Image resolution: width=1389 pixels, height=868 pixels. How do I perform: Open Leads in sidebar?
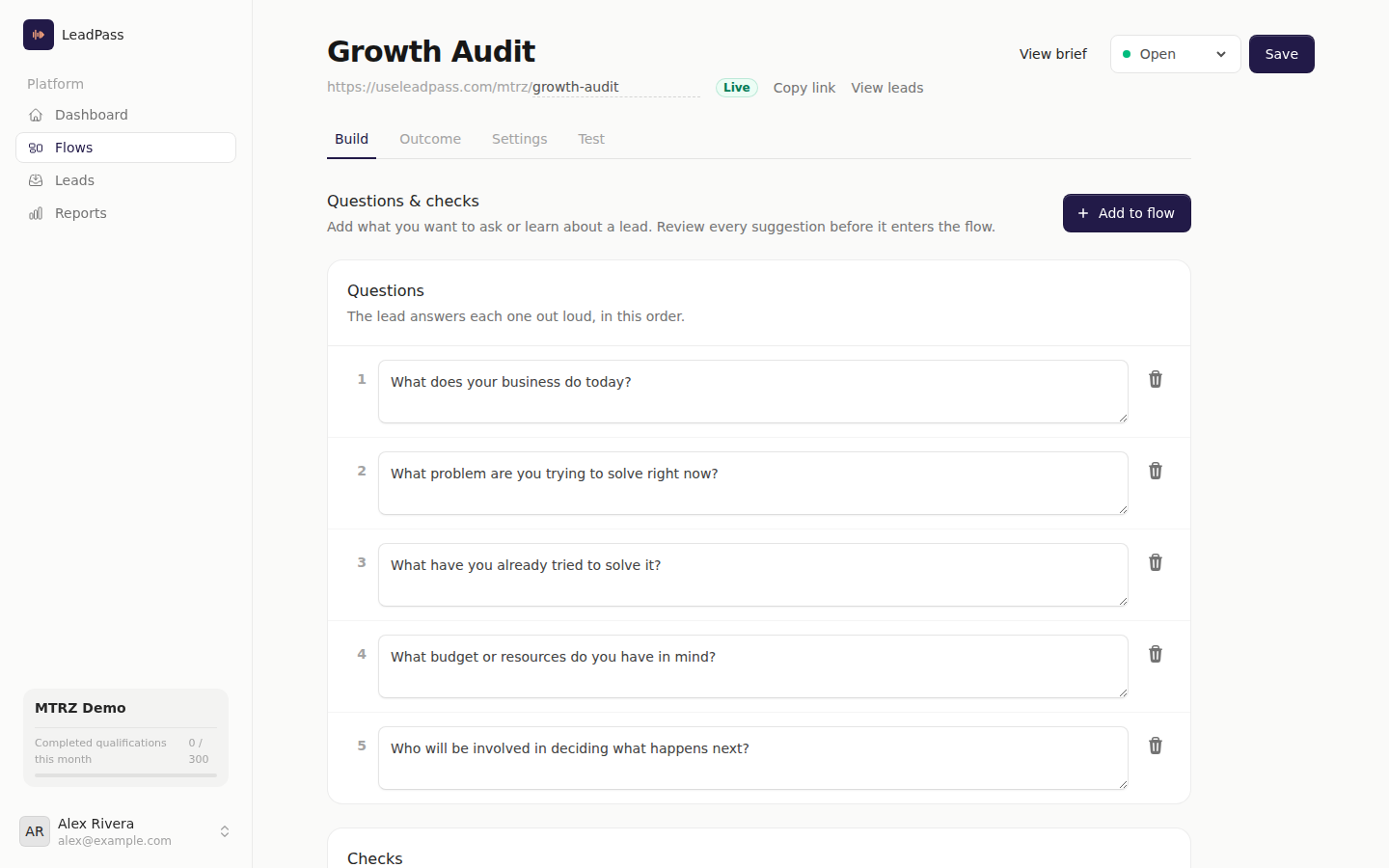[125, 180]
